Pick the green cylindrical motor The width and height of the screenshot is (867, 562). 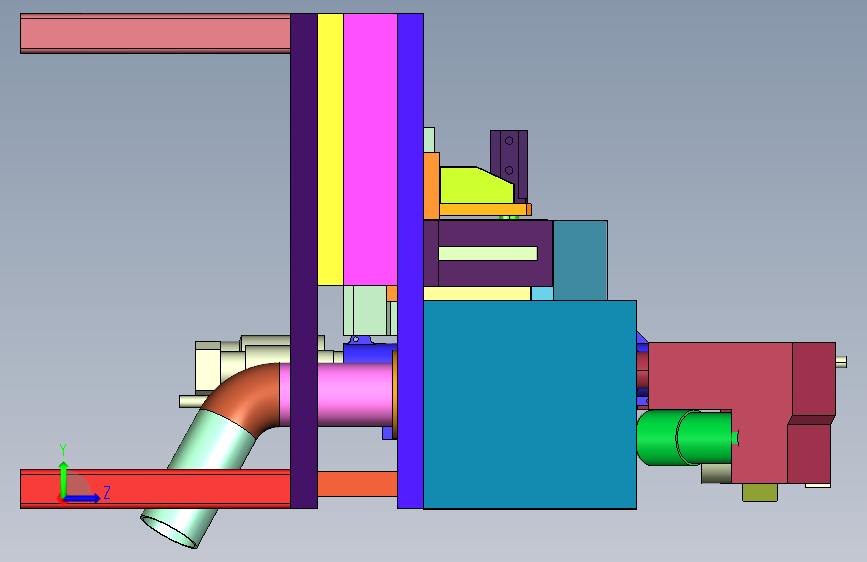click(683, 438)
